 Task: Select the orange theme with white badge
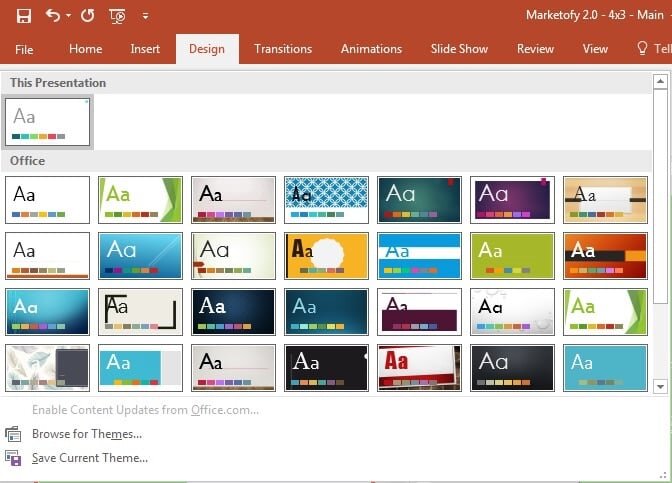click(326, 255)
